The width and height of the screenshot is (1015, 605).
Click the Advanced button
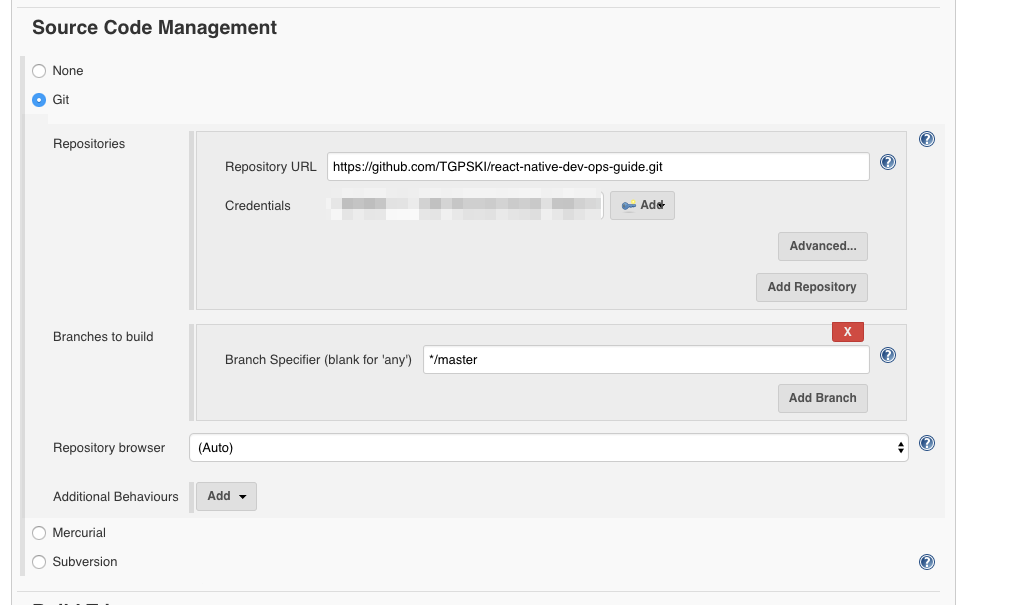(822, 246)
